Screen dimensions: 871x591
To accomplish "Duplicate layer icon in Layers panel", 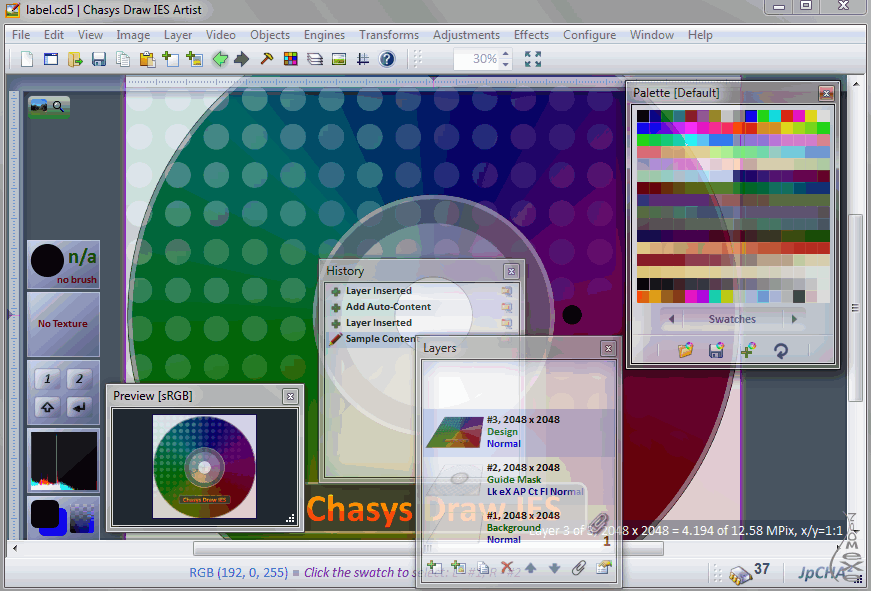I will click(x=483, y=568).
